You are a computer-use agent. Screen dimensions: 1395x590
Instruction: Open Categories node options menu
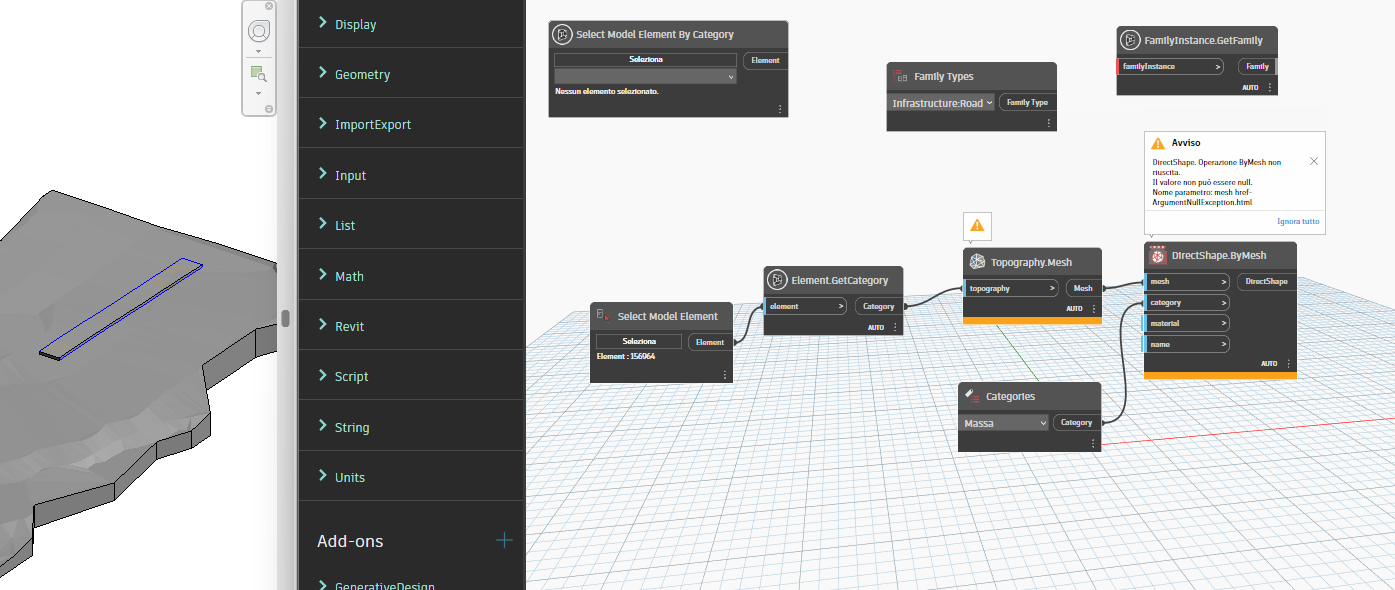coord(1094,443)
